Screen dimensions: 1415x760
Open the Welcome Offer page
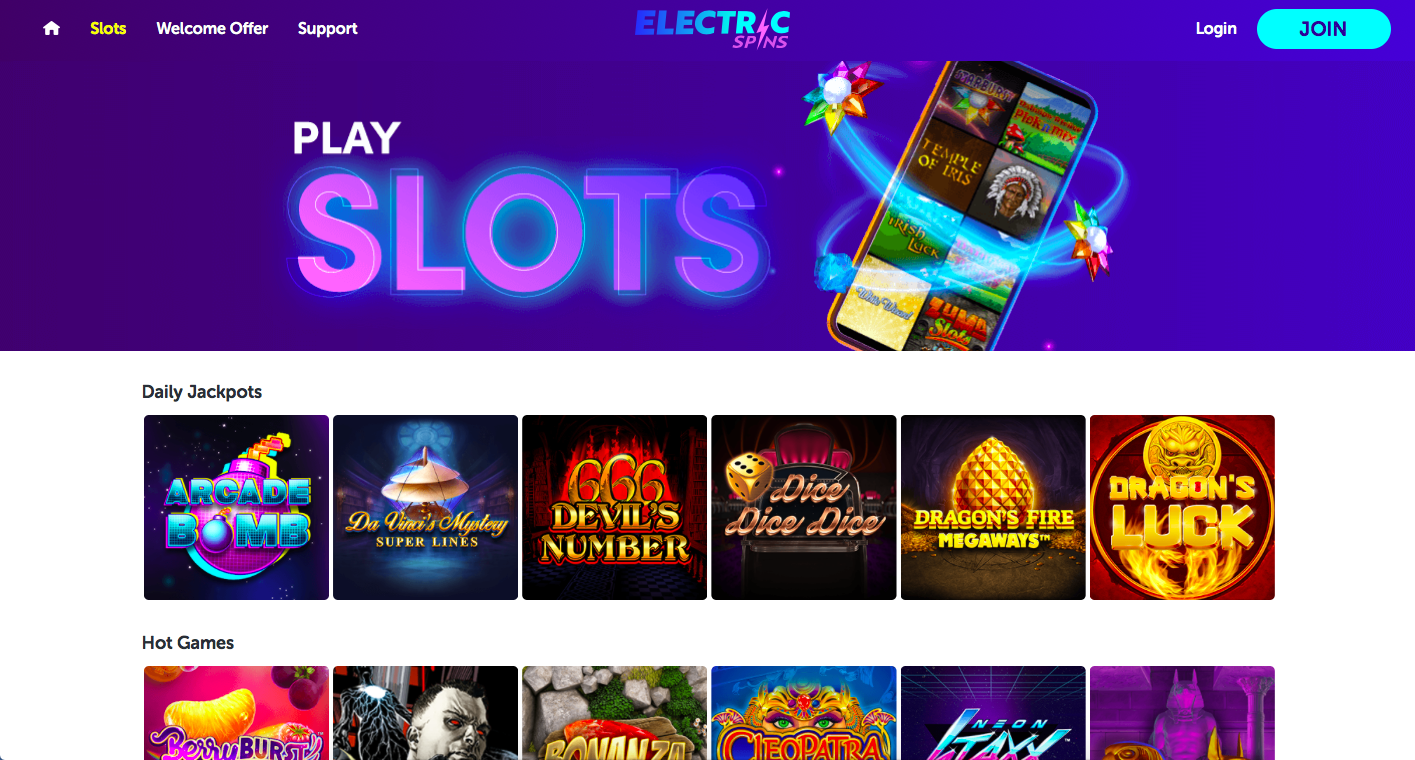212,29
